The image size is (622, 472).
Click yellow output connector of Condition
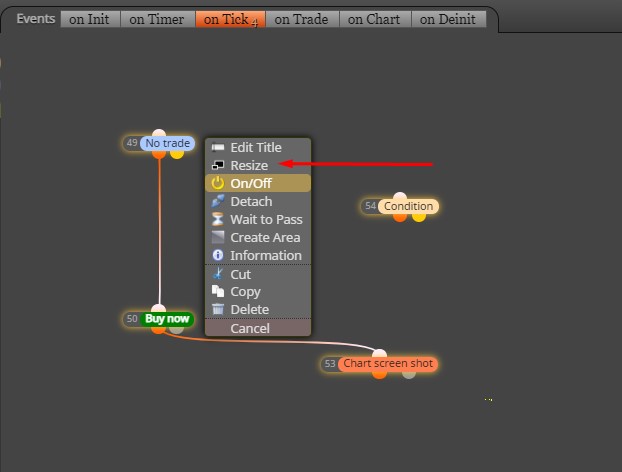419,217
